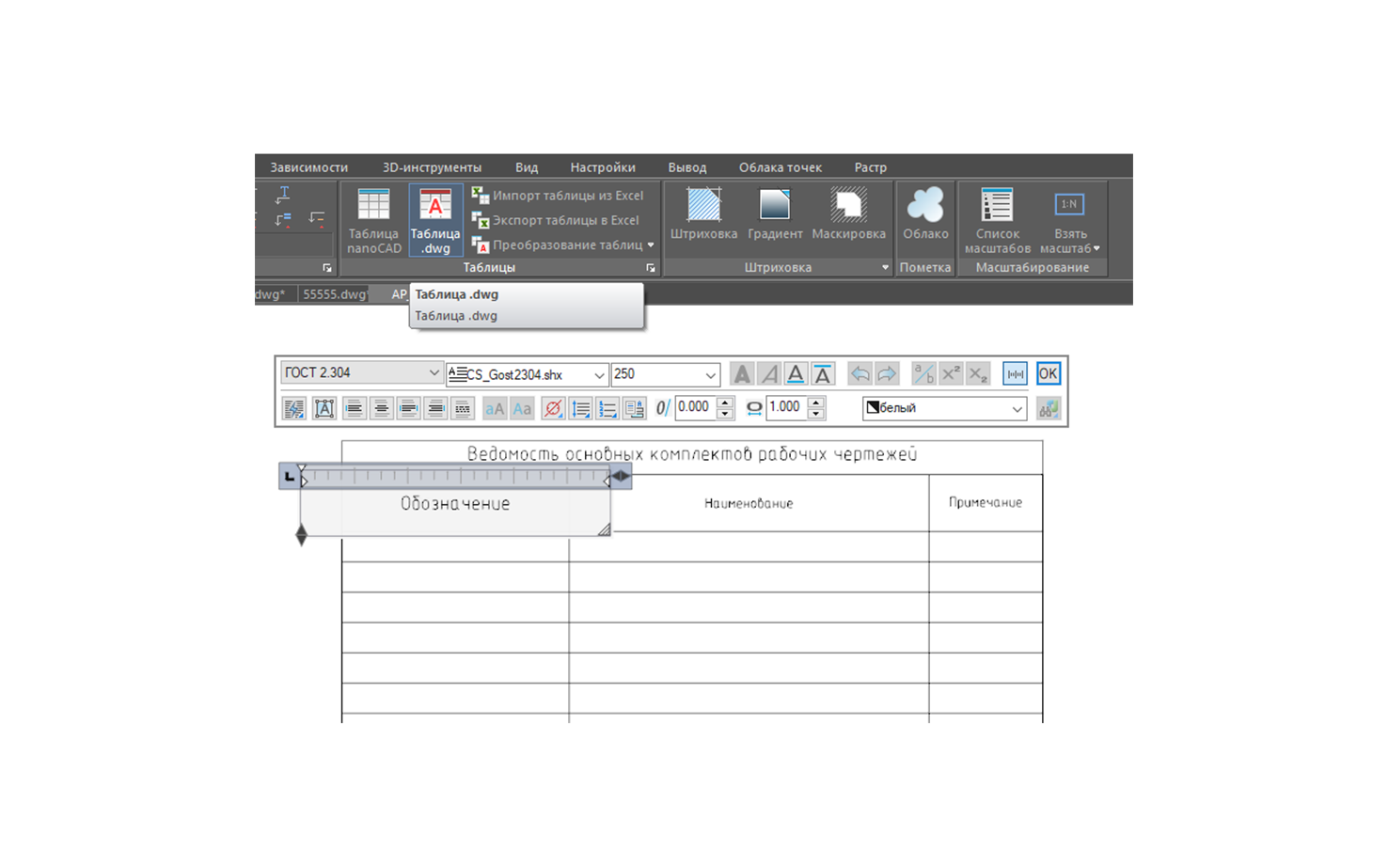Click table title Ведомость основных комплектов

click(x=692, y=454)
